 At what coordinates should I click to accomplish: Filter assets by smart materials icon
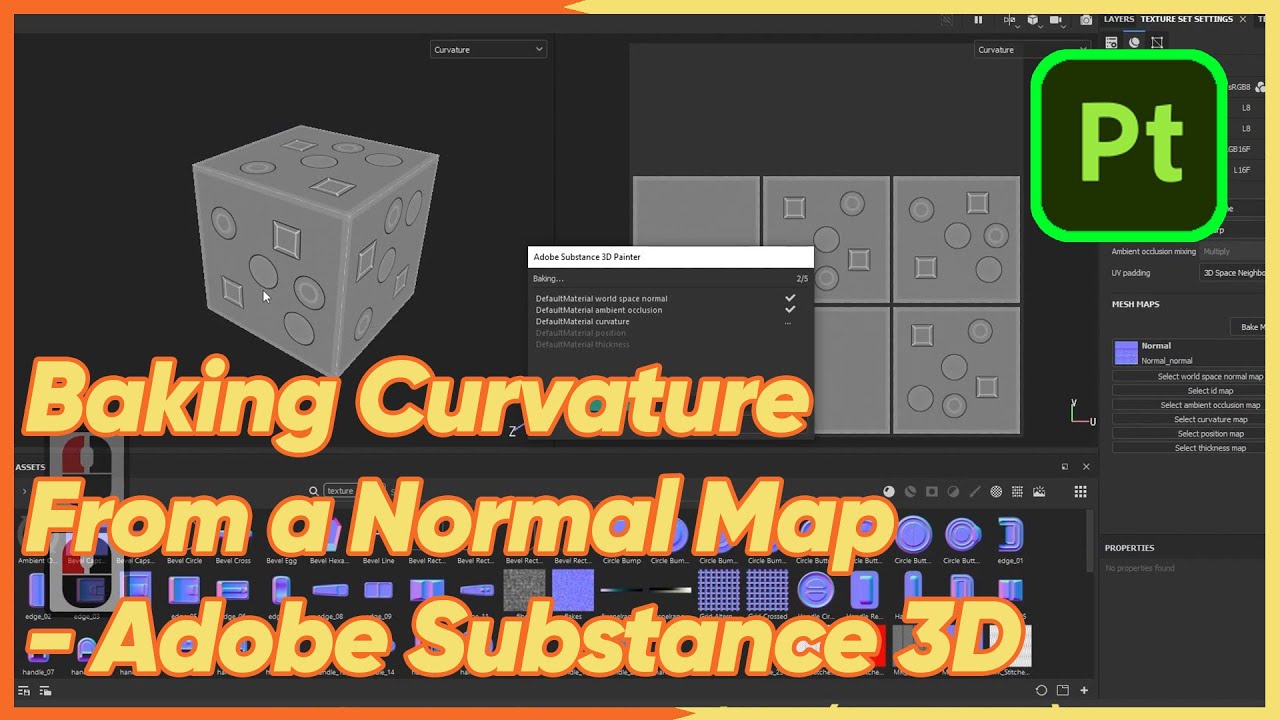click(910, 491)
